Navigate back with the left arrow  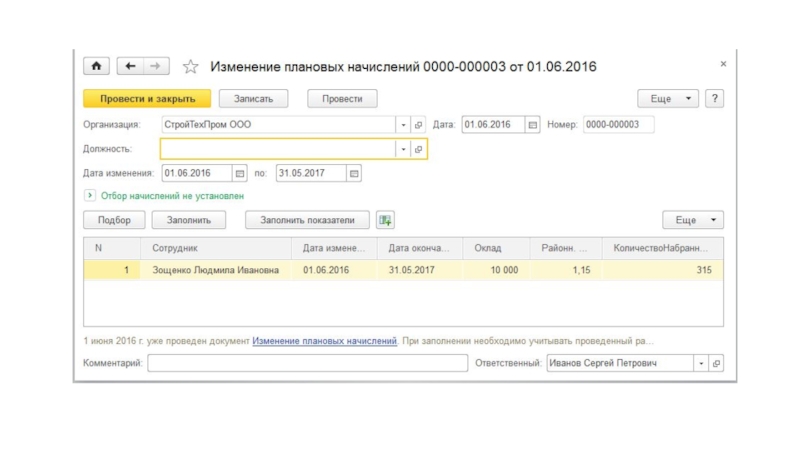click(x=130, y=66)
